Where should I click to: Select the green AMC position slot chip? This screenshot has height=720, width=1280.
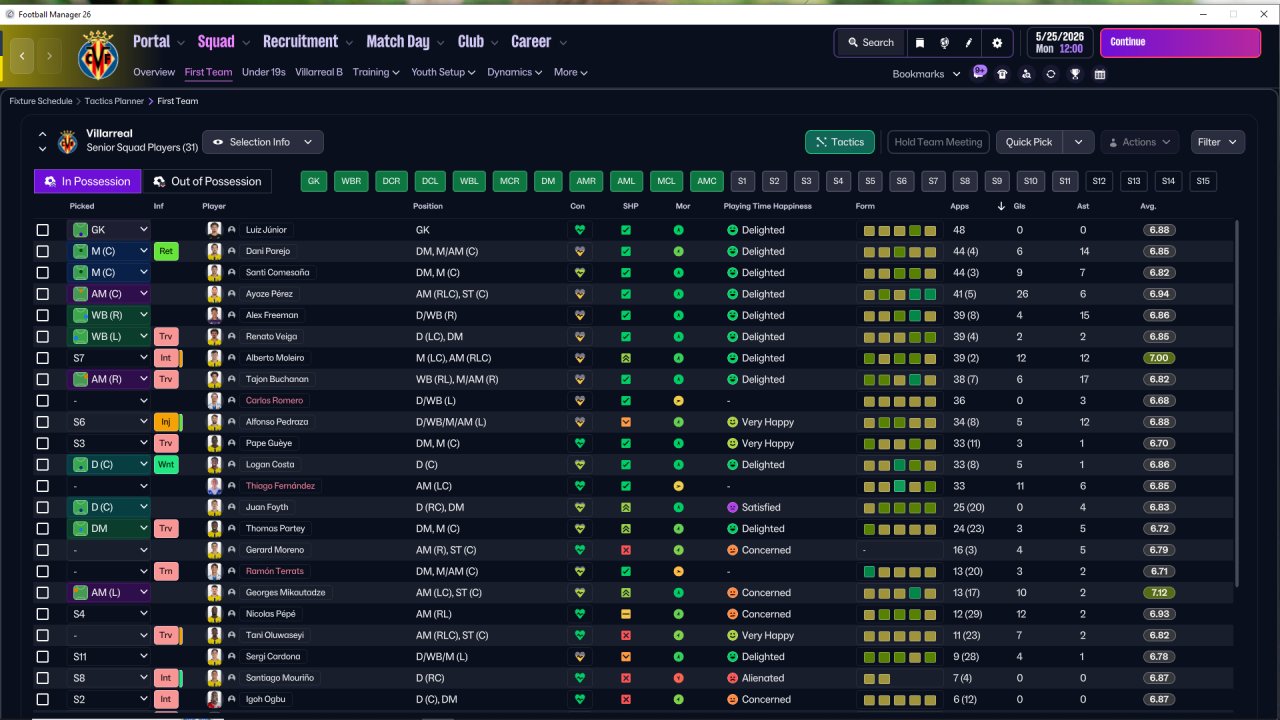(707, 181)
